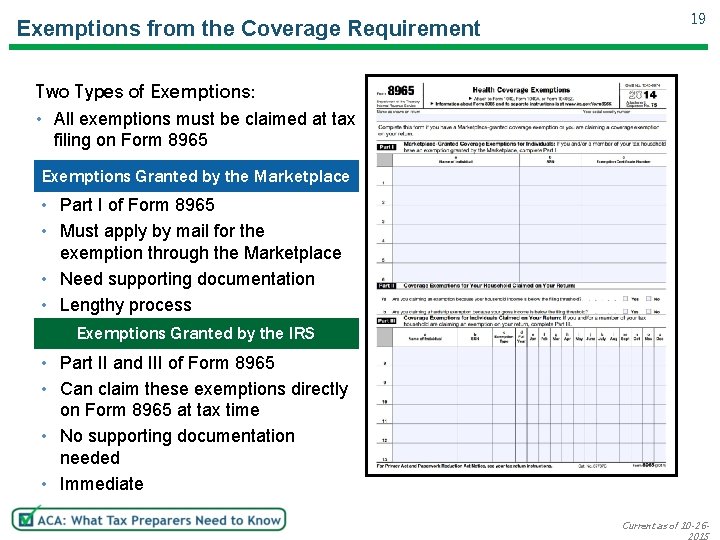Select the bullet 'Can claim these exemptions directly'
Viewport: 720px width, 540px height.
204,399
